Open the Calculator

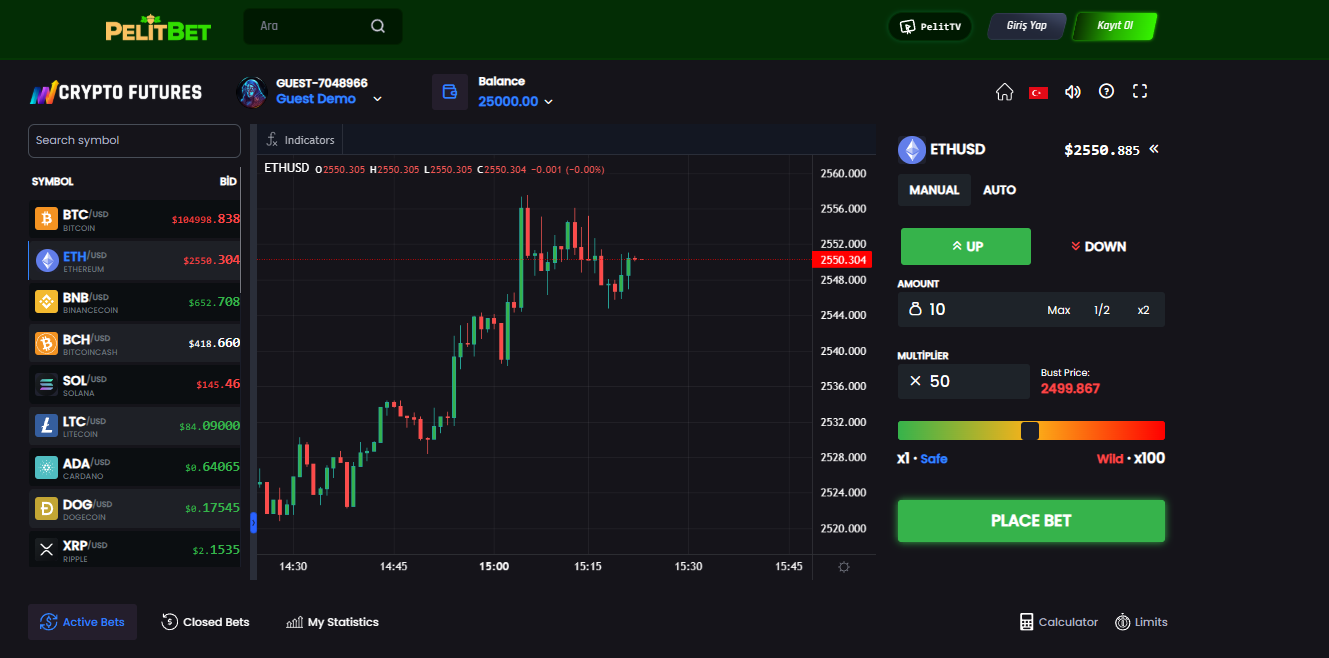click(x=1058, y=622)
